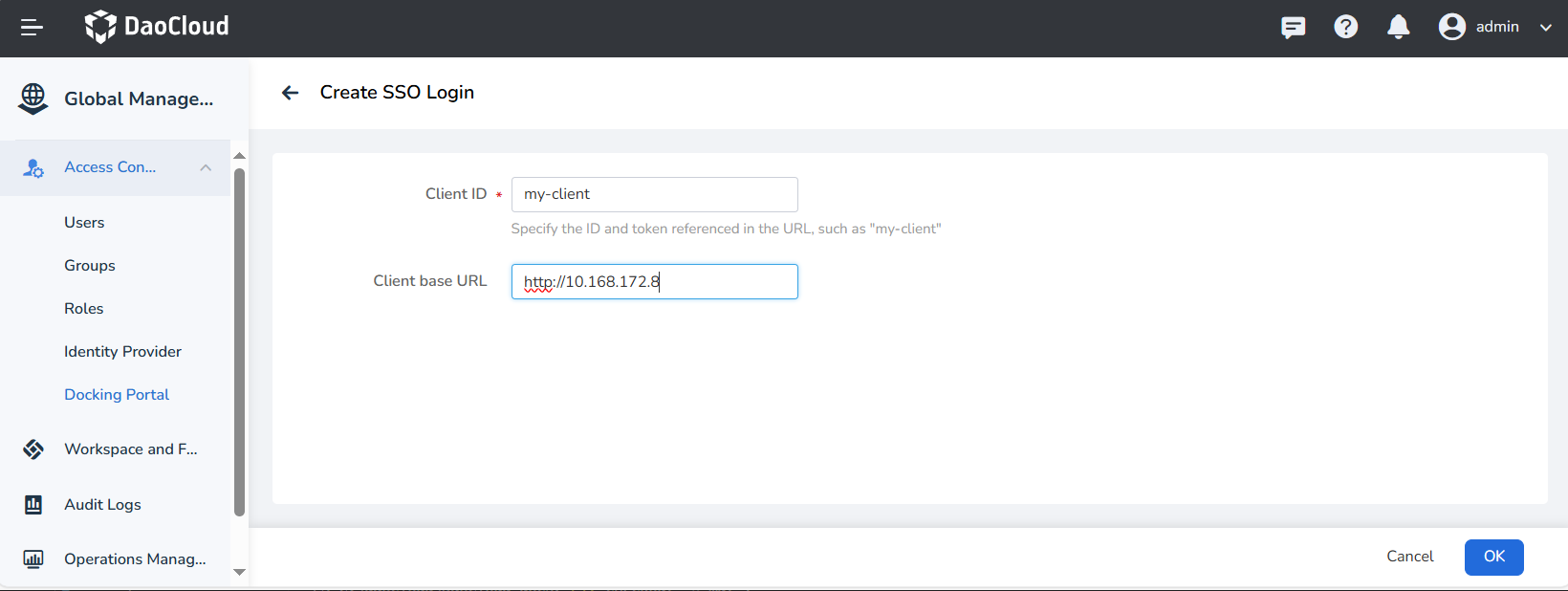This screenshot has height=591, width=1568.
Task: Click the sidebar vertical scrollbar thumb
Action: click(240, 342)
